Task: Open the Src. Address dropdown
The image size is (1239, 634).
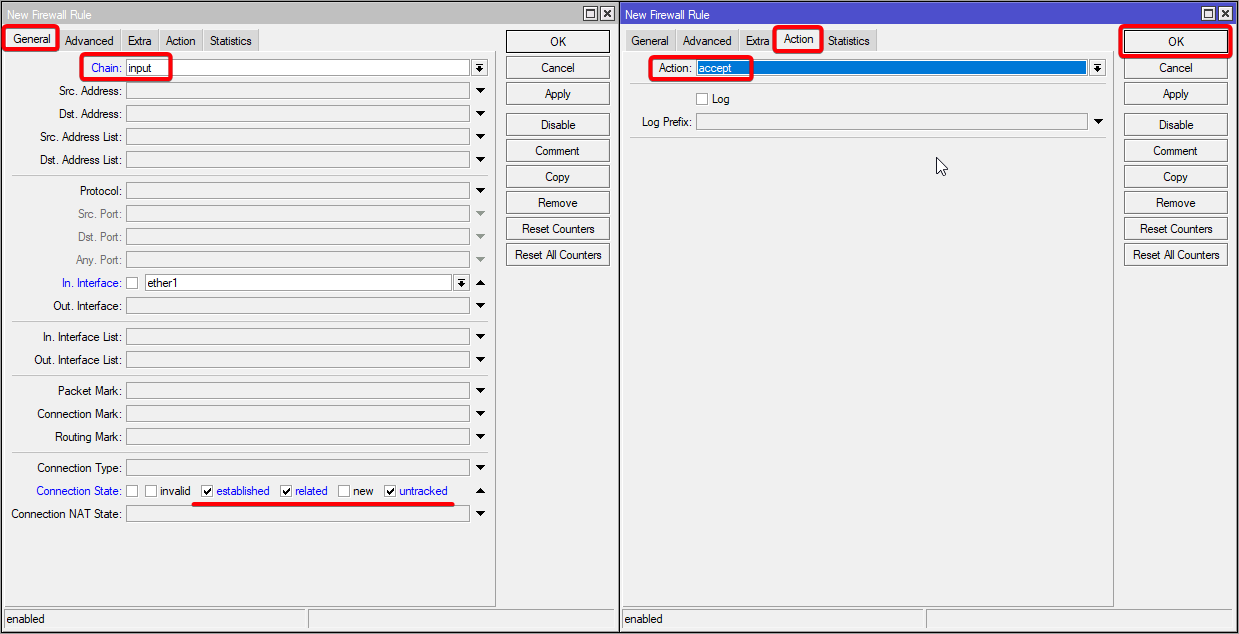Action: coord(480,90)
